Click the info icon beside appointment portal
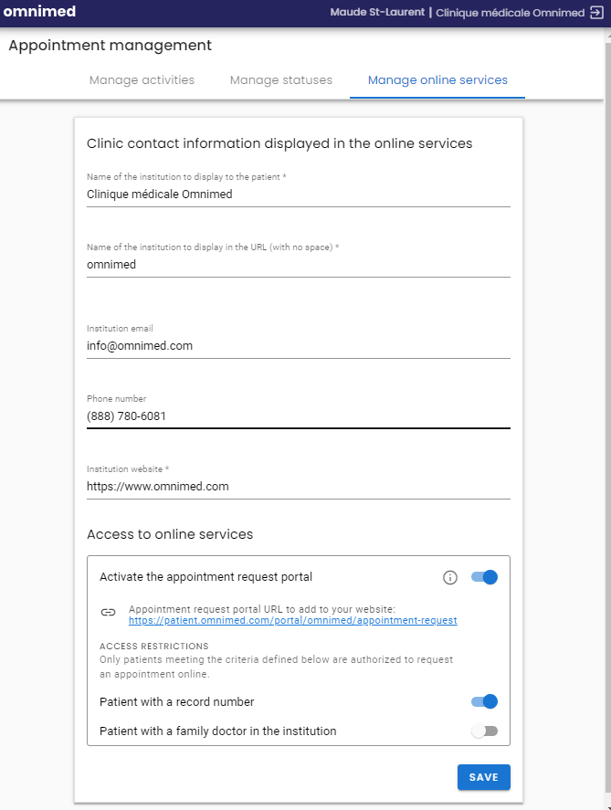This screenshot has width=611, height=810. [450, 578]
